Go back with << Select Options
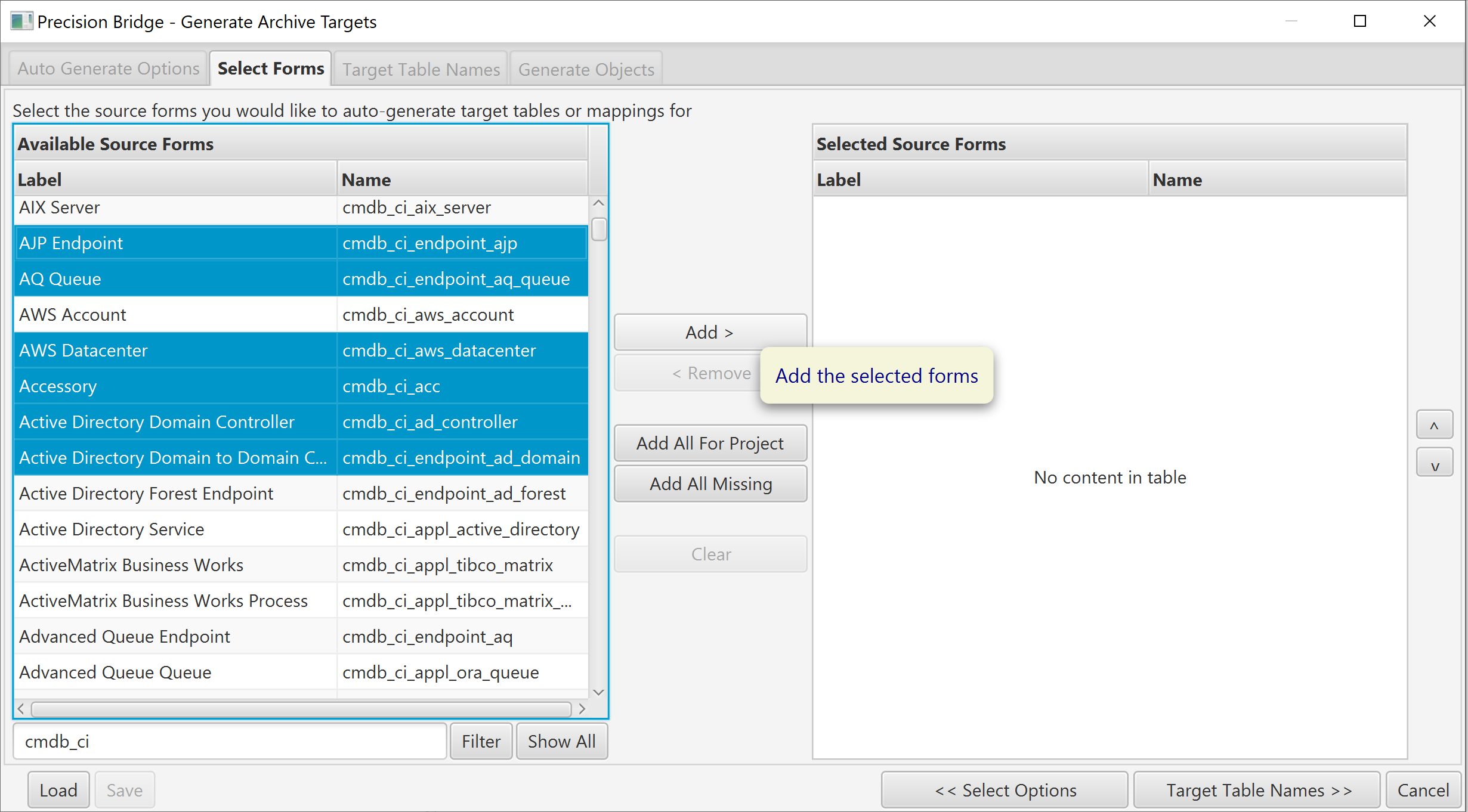Screen dimensions: 1468x812 [x=1005, y=790]
